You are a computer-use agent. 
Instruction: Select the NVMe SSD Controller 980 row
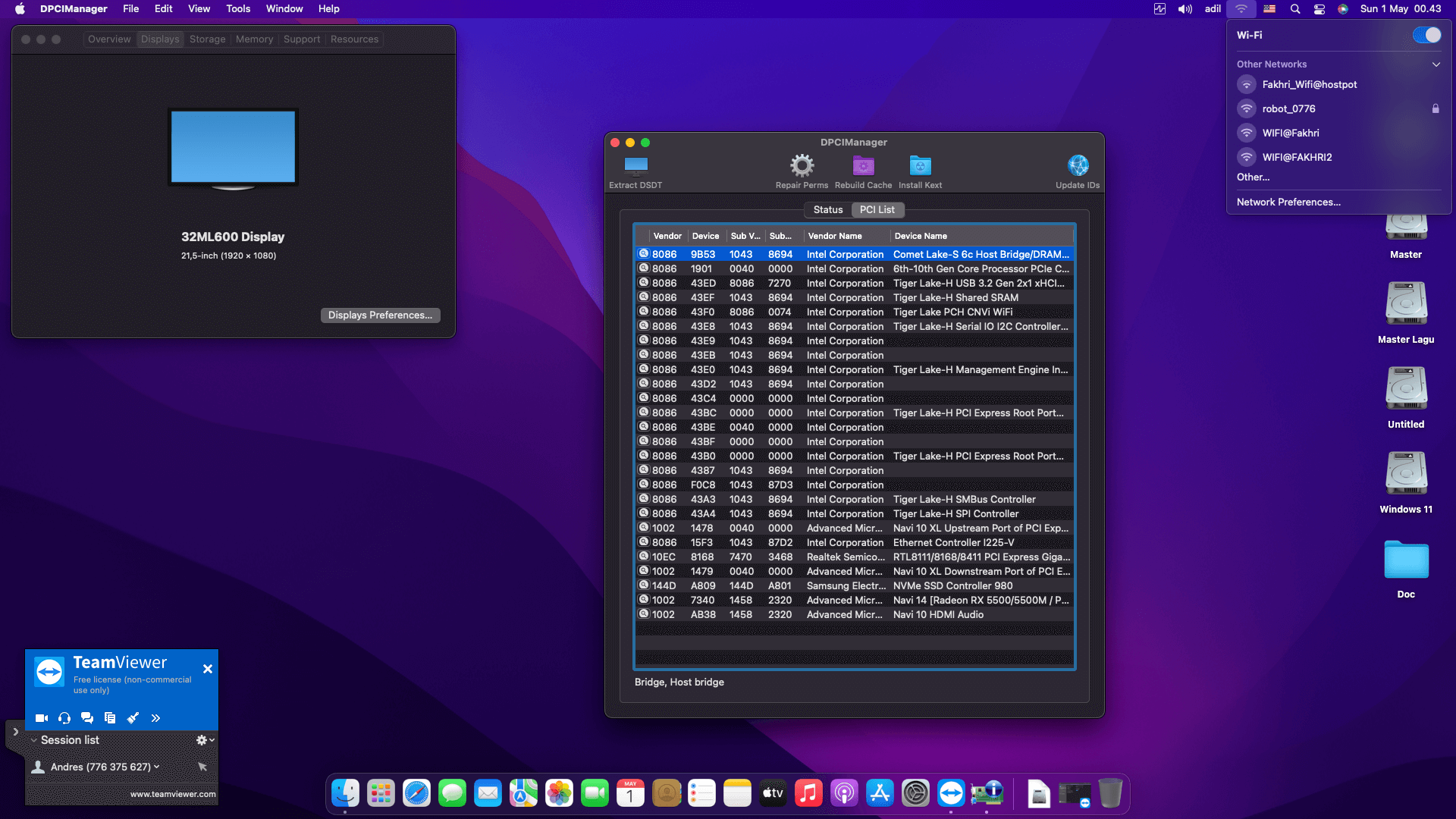point(855,586)
